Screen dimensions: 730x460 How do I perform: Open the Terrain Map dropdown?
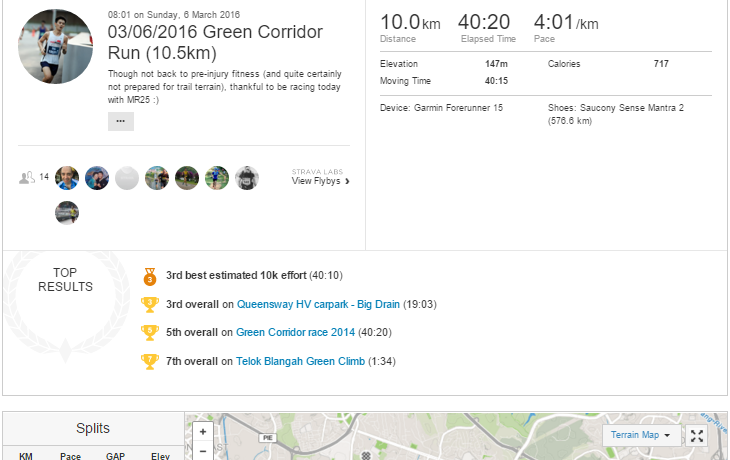pos(642,435)
